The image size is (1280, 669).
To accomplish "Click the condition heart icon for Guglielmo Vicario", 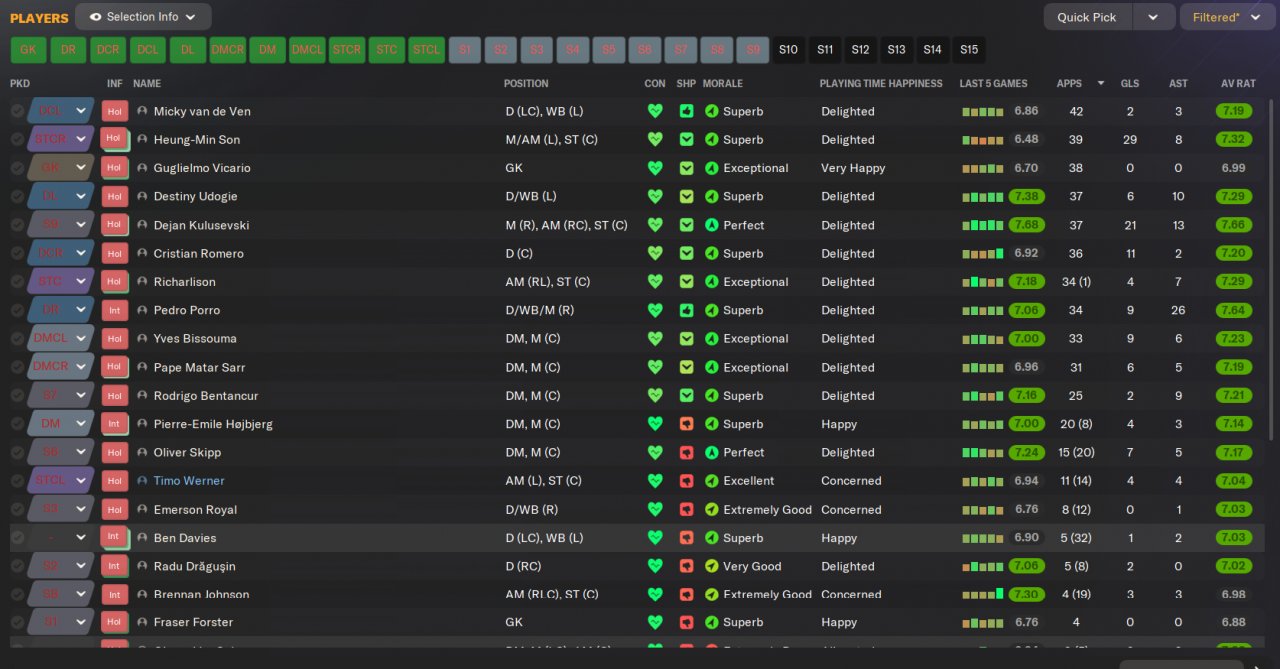I will [655, 168].
